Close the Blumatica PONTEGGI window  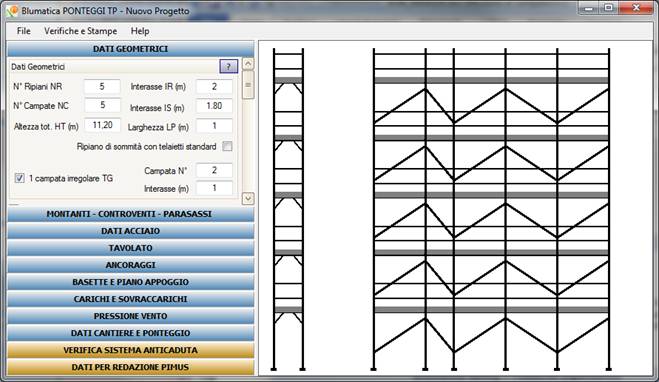coord(636,8)
